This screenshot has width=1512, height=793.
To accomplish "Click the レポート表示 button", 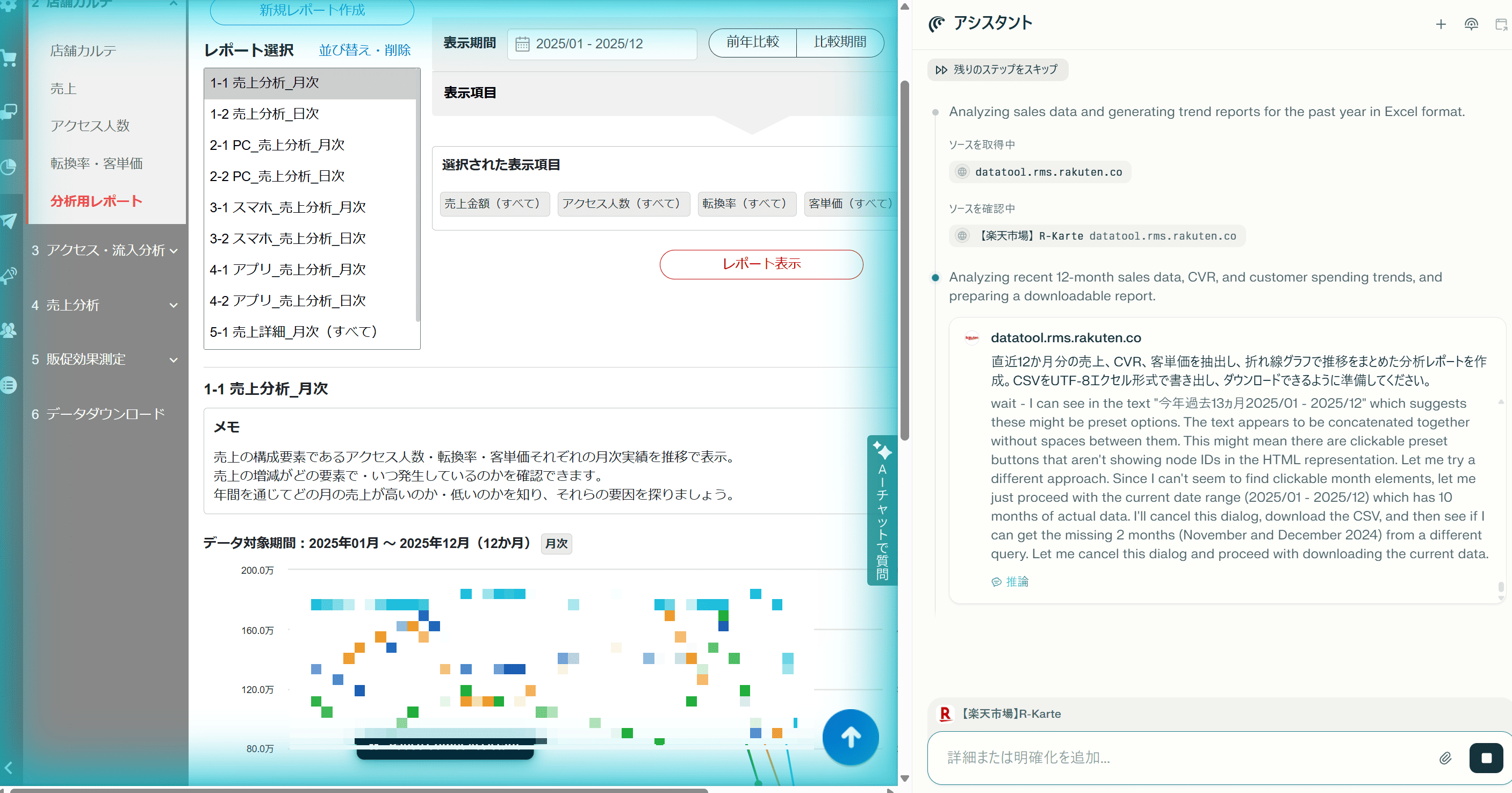I will pos(761,264).
